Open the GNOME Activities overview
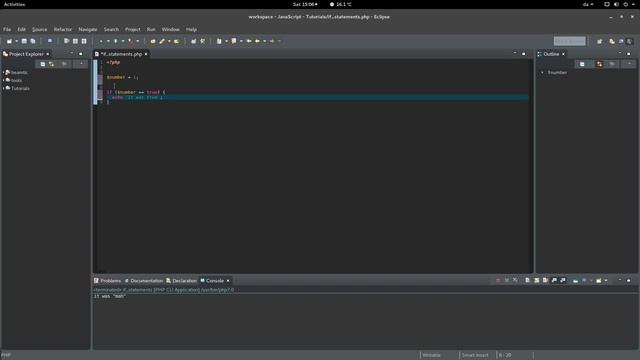640x360 pixels. coord(14,4)
